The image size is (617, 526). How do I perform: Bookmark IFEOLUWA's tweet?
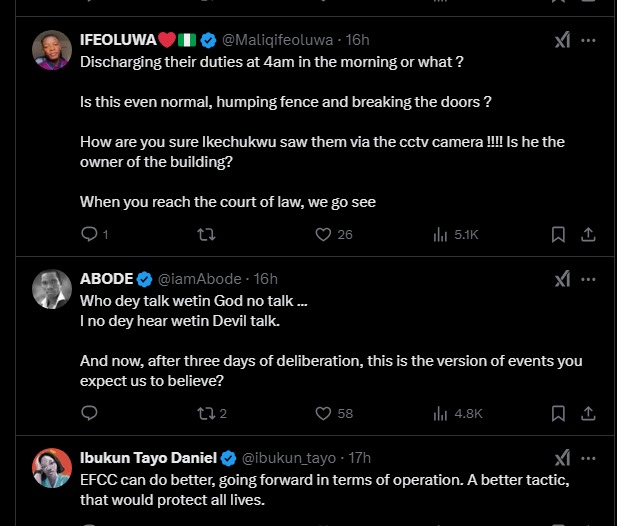(x=559, y=234)
